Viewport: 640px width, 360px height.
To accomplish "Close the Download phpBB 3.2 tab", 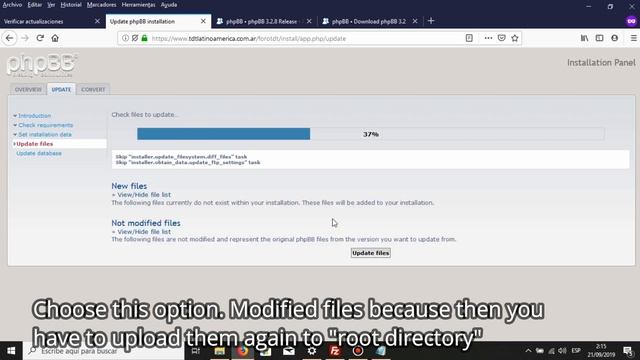I will click(x=415, y=21).
